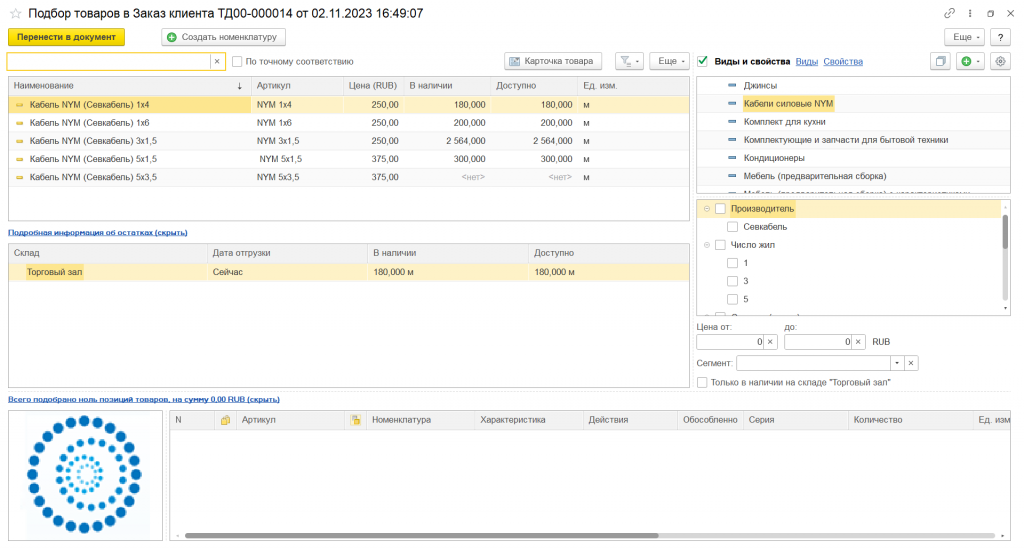Open help with the question mark button
1024x549 pixels.
point(1000,37)
